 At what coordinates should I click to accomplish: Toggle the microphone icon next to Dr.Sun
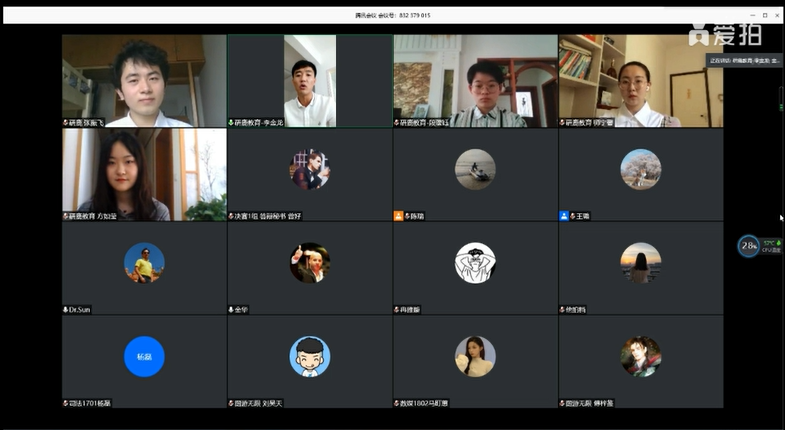(66, 310)
